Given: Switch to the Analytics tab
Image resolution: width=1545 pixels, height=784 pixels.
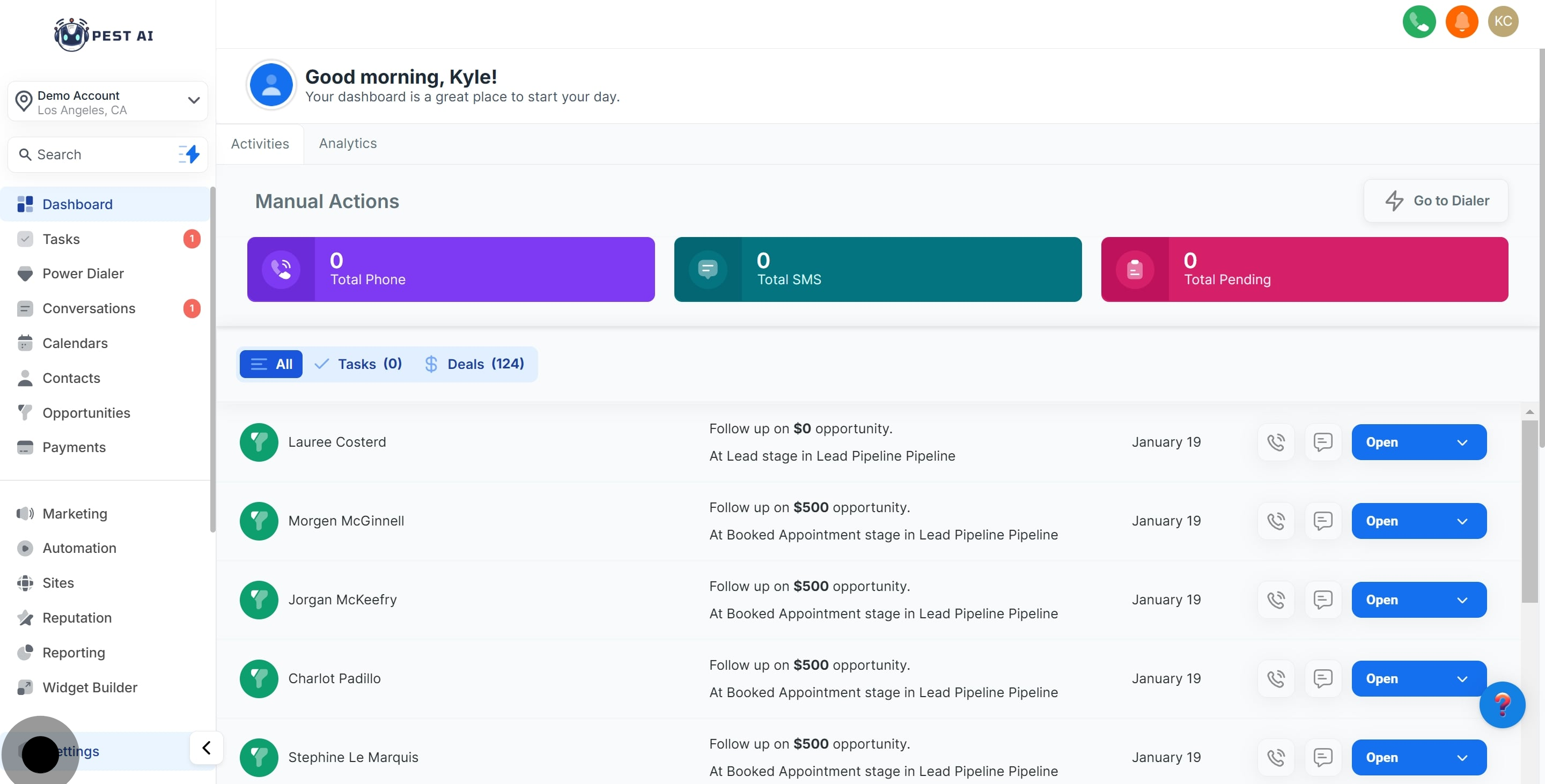Looking at the screenshot, I should (347, 144).
